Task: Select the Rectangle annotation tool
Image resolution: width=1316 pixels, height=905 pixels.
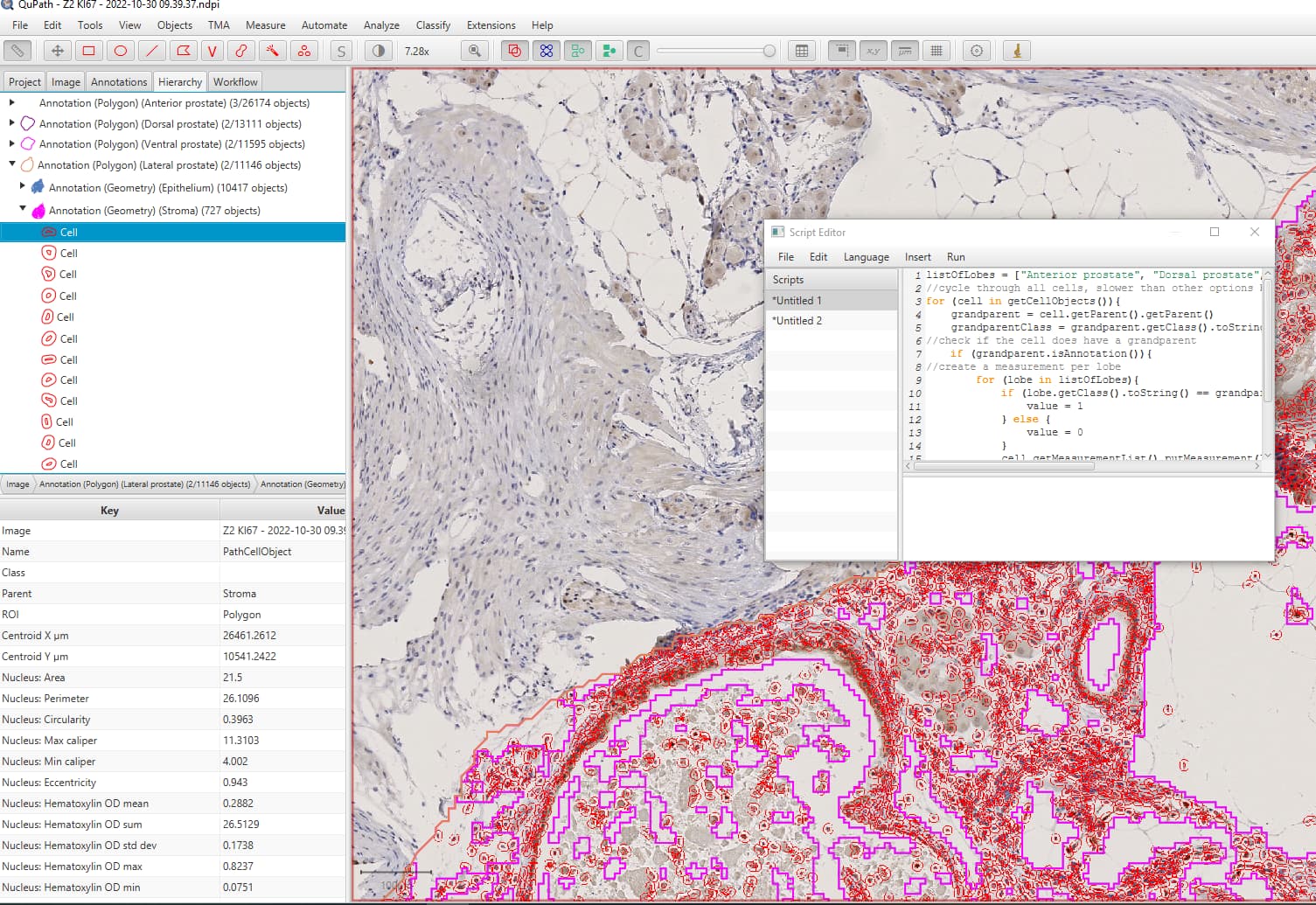Action: [90, 51]
